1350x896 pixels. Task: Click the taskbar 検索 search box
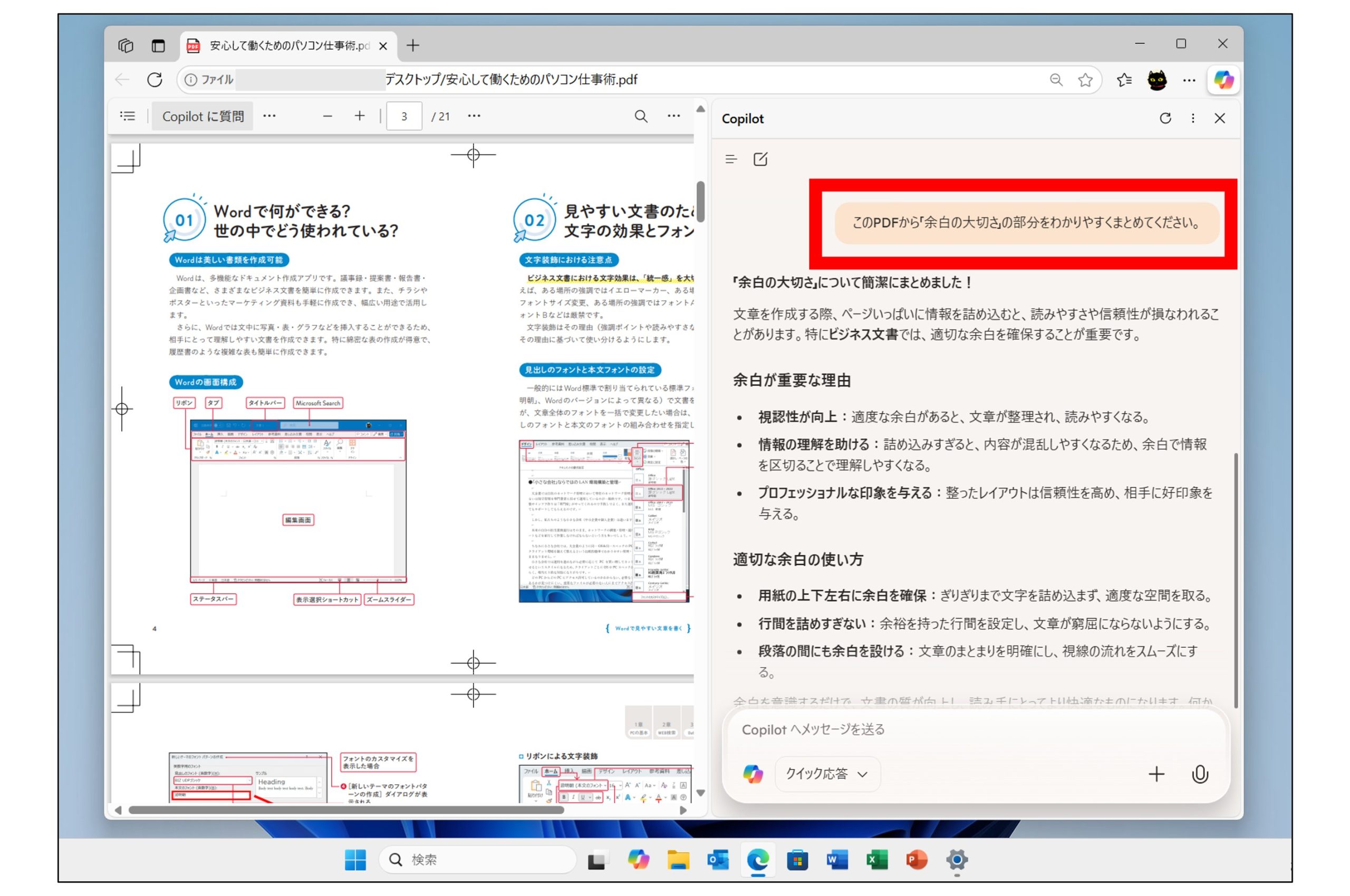click(477, 860)
